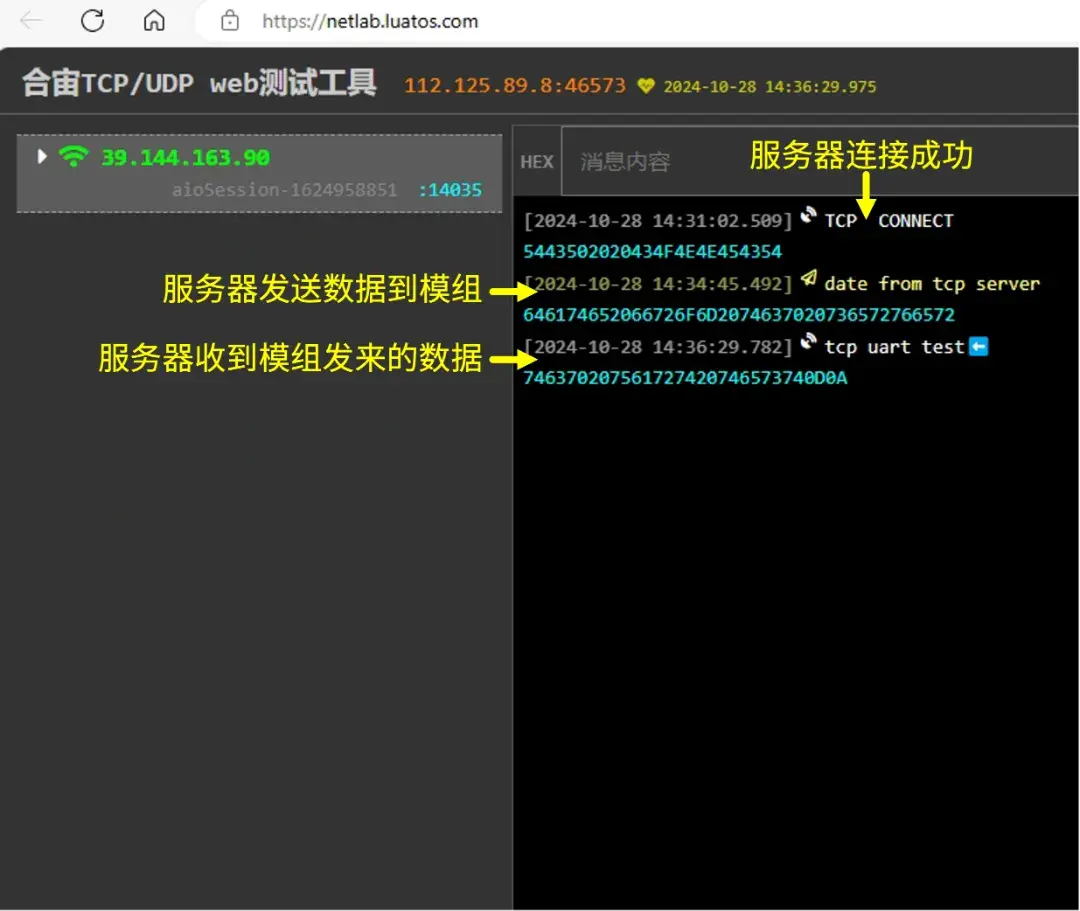
Task: Toggle the HEX send mode
Action: pos(537,162)
